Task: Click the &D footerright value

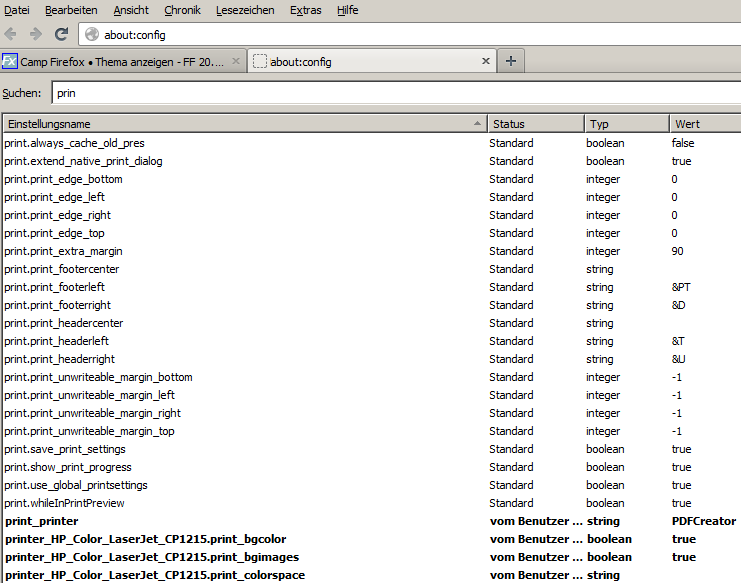Action: [678, 305]
